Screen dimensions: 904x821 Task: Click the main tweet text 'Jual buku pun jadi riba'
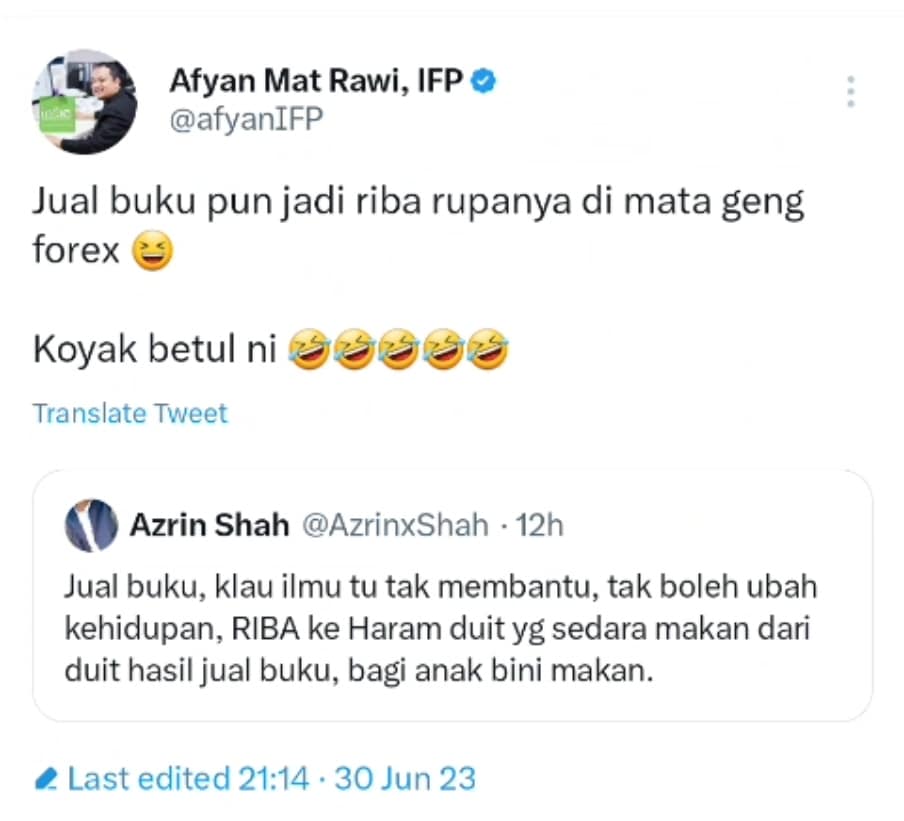pos(418,225)
